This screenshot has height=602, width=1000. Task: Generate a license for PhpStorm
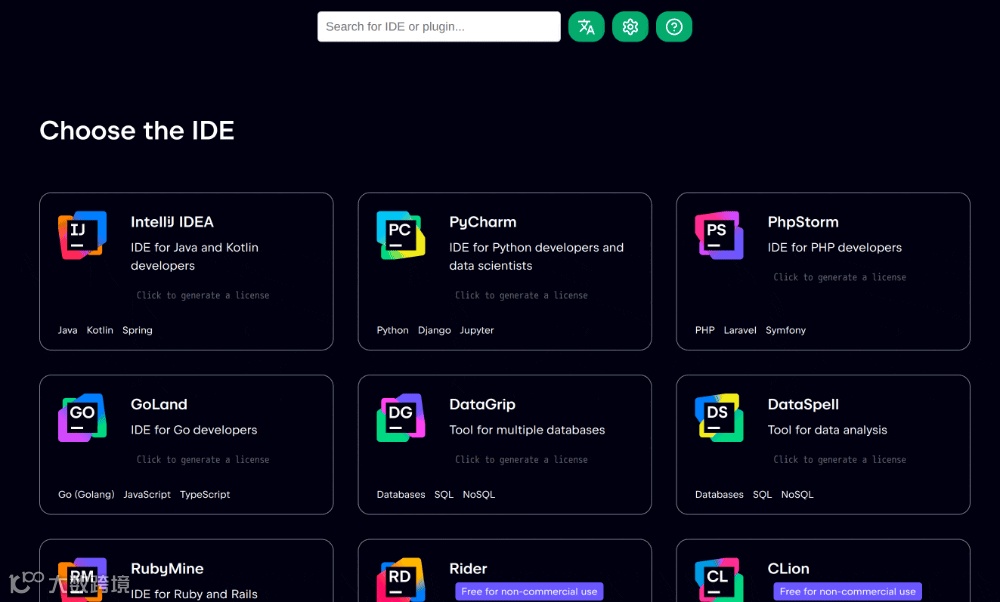click(839, 277)
